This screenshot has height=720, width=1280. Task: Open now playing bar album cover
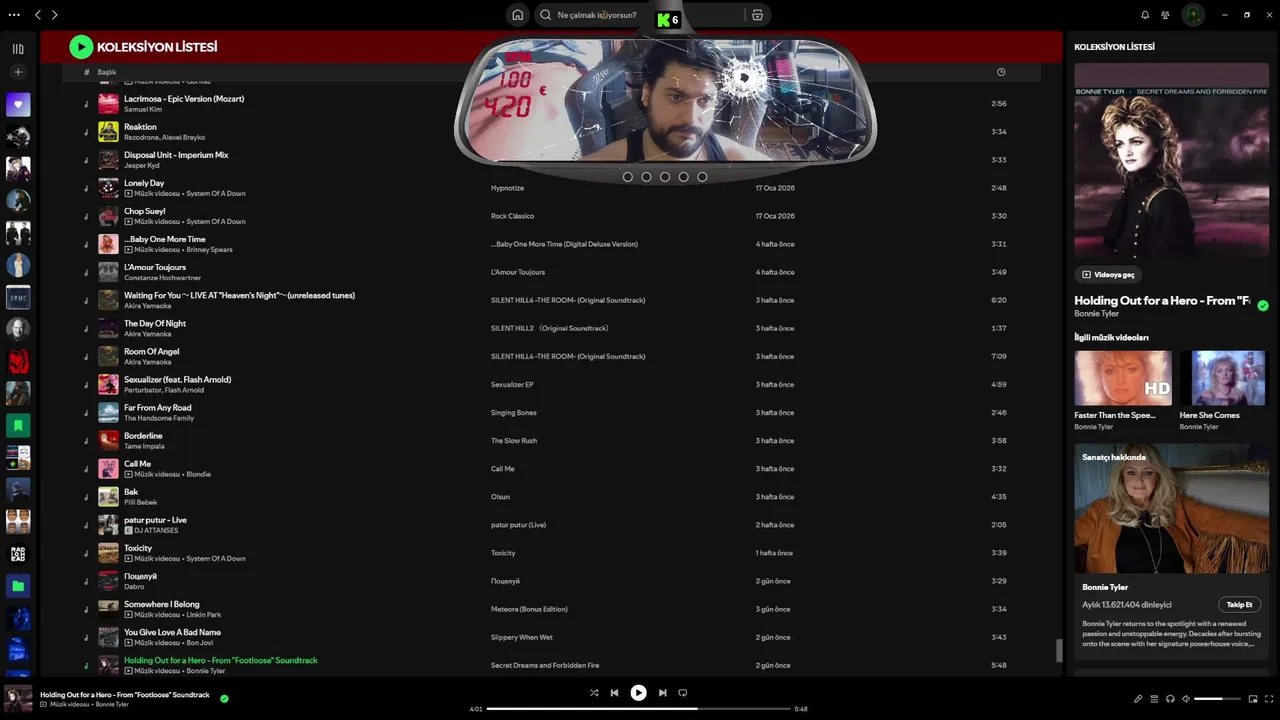tap(19, 698)
